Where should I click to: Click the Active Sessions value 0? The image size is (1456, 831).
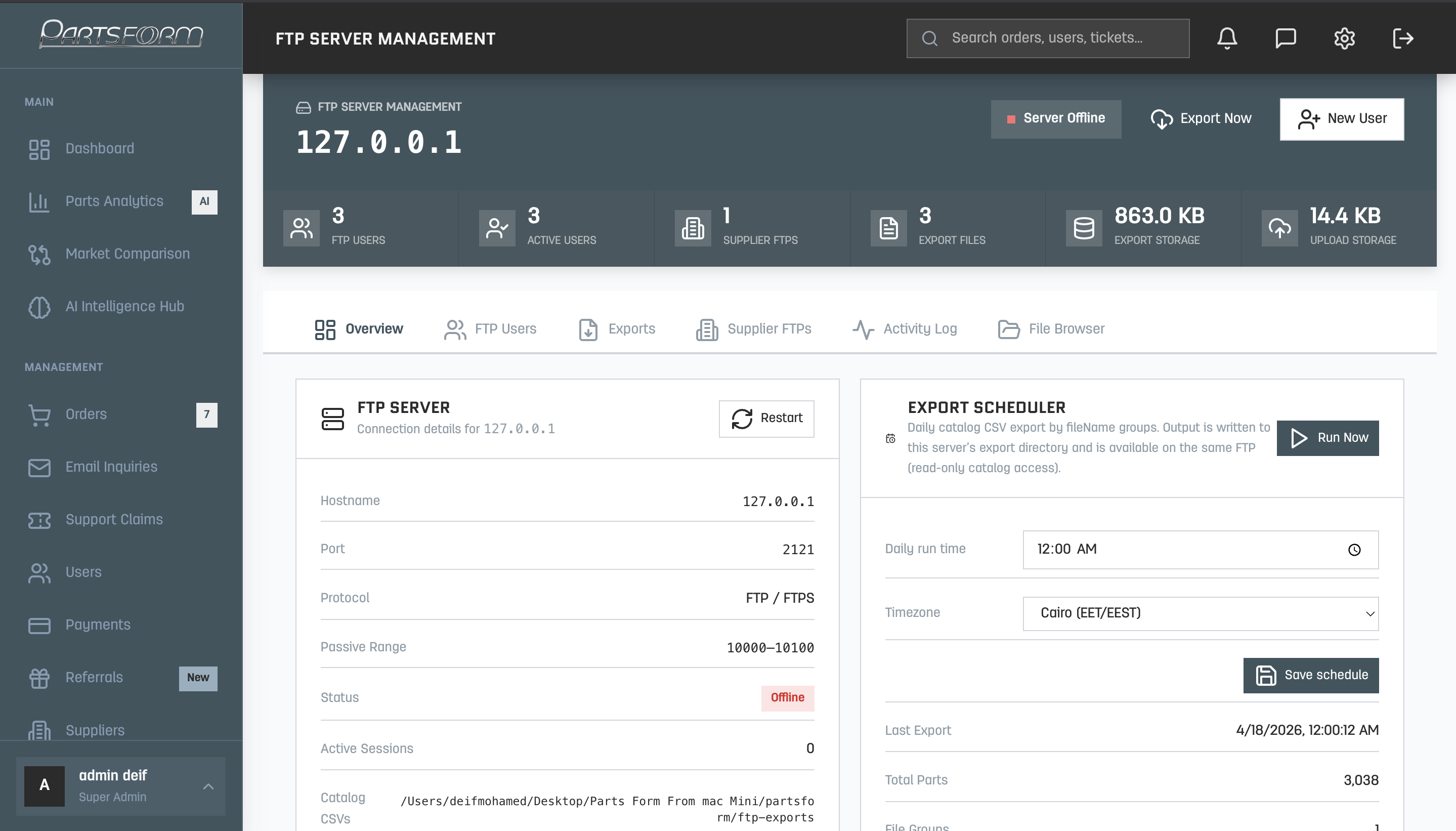[x=810, y=749]
